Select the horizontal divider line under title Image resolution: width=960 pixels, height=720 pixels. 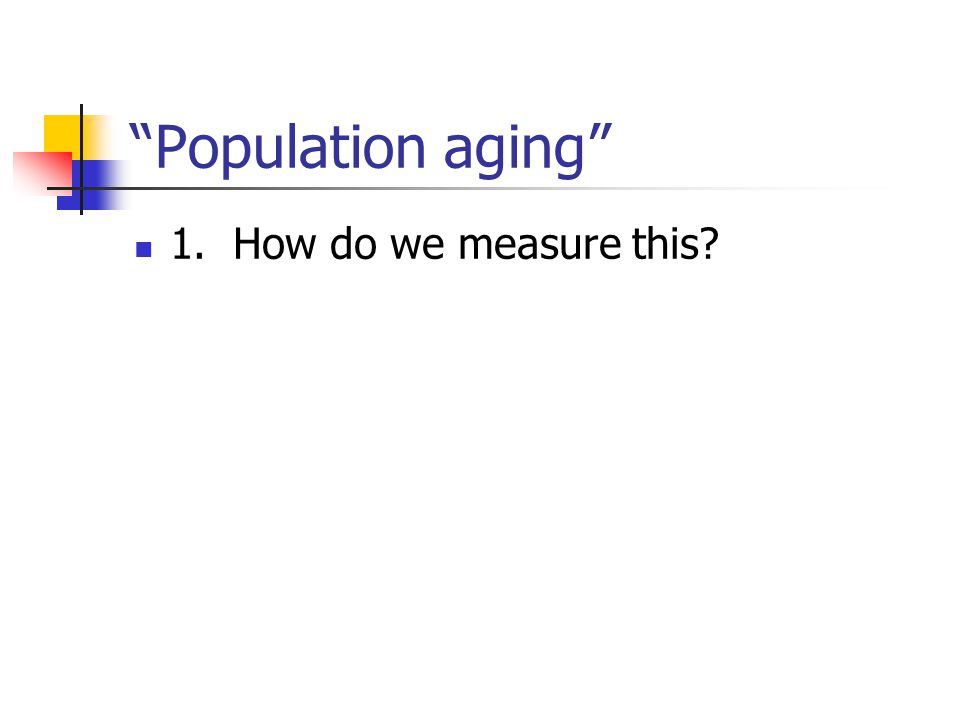(465, 189)
